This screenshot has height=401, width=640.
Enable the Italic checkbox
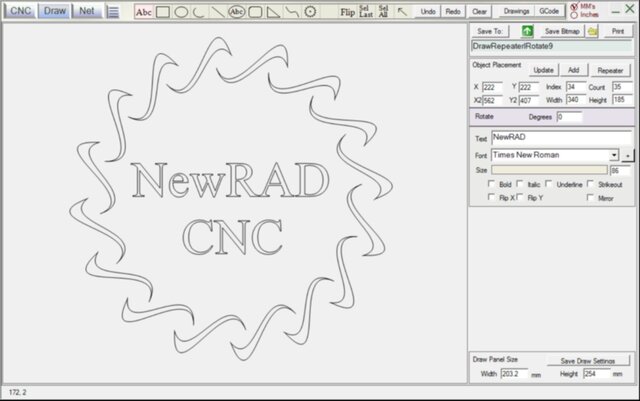tap(520, 184)
